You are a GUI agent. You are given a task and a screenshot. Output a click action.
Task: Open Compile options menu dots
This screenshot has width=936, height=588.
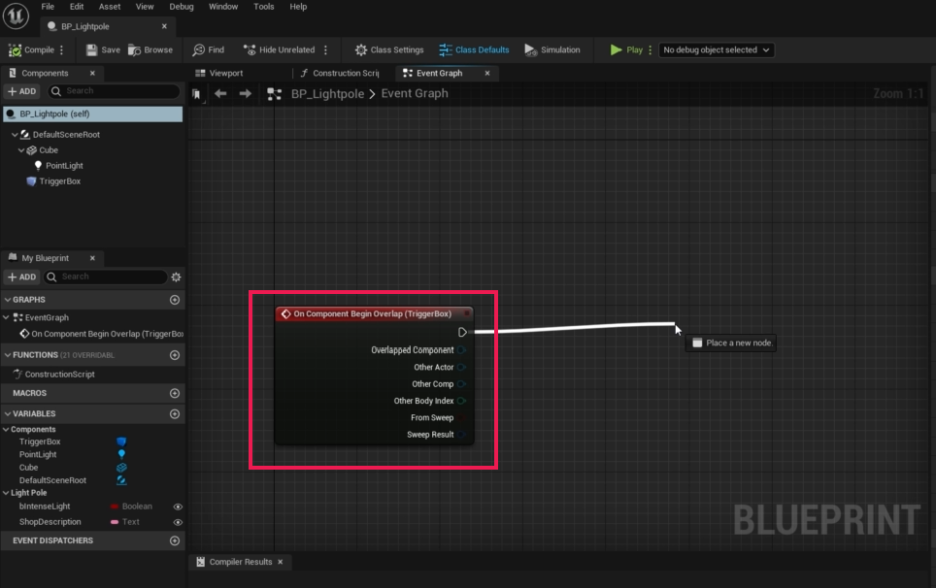click(x=61, y=50)
